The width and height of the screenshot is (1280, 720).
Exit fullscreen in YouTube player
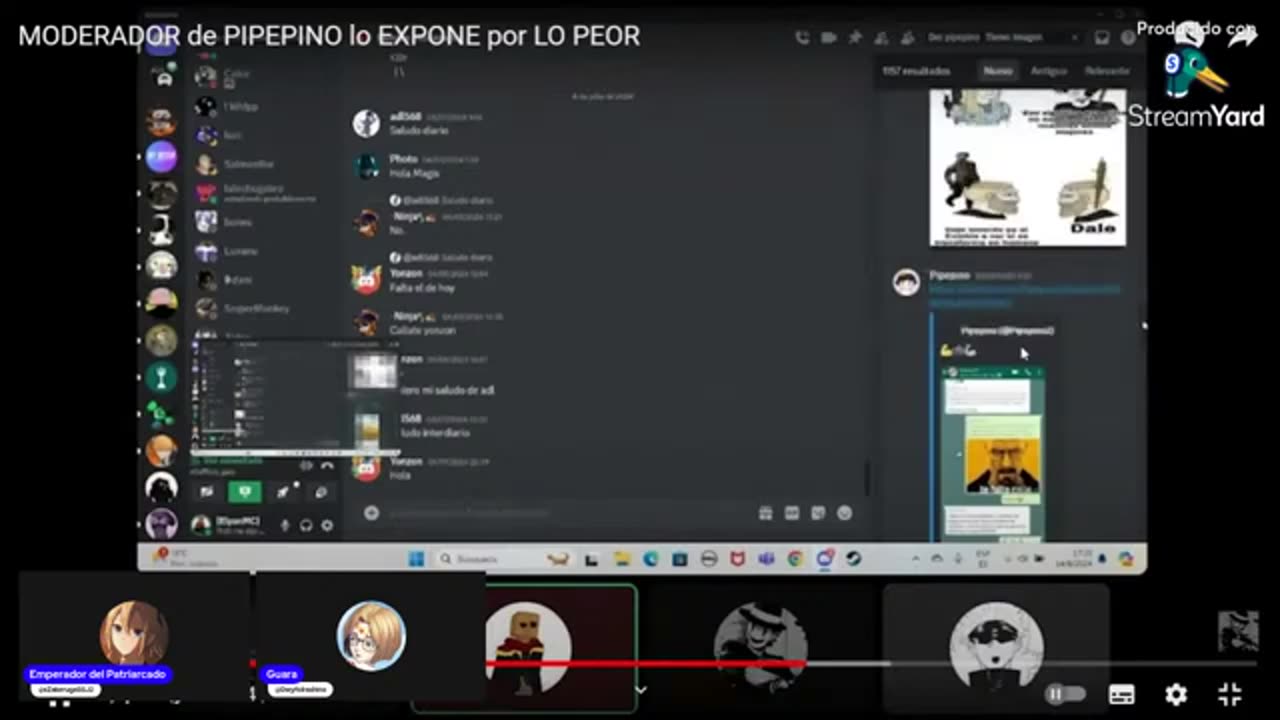(1230, 694)
